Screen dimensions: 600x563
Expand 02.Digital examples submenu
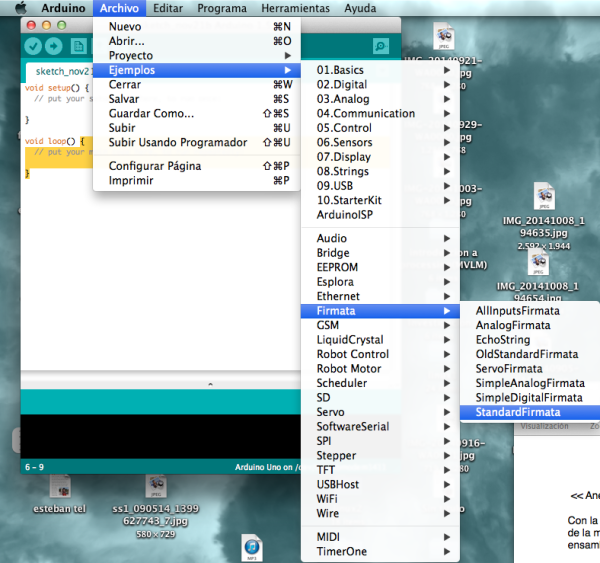pos(380,85)
